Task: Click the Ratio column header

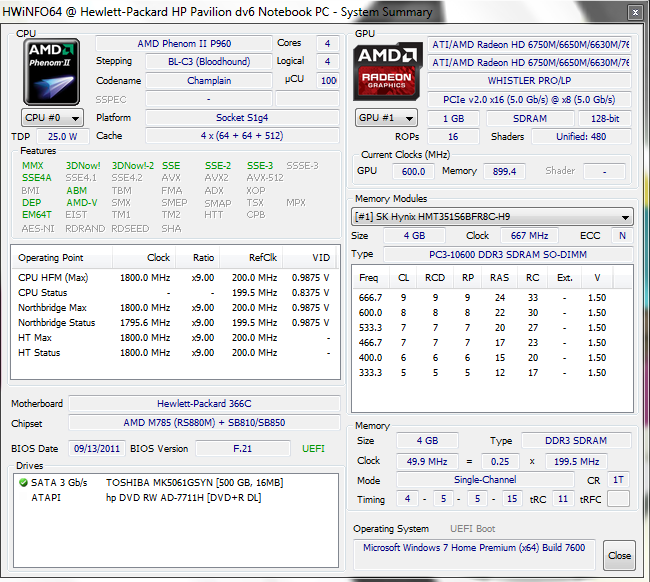Action: [x=198, y=258]
